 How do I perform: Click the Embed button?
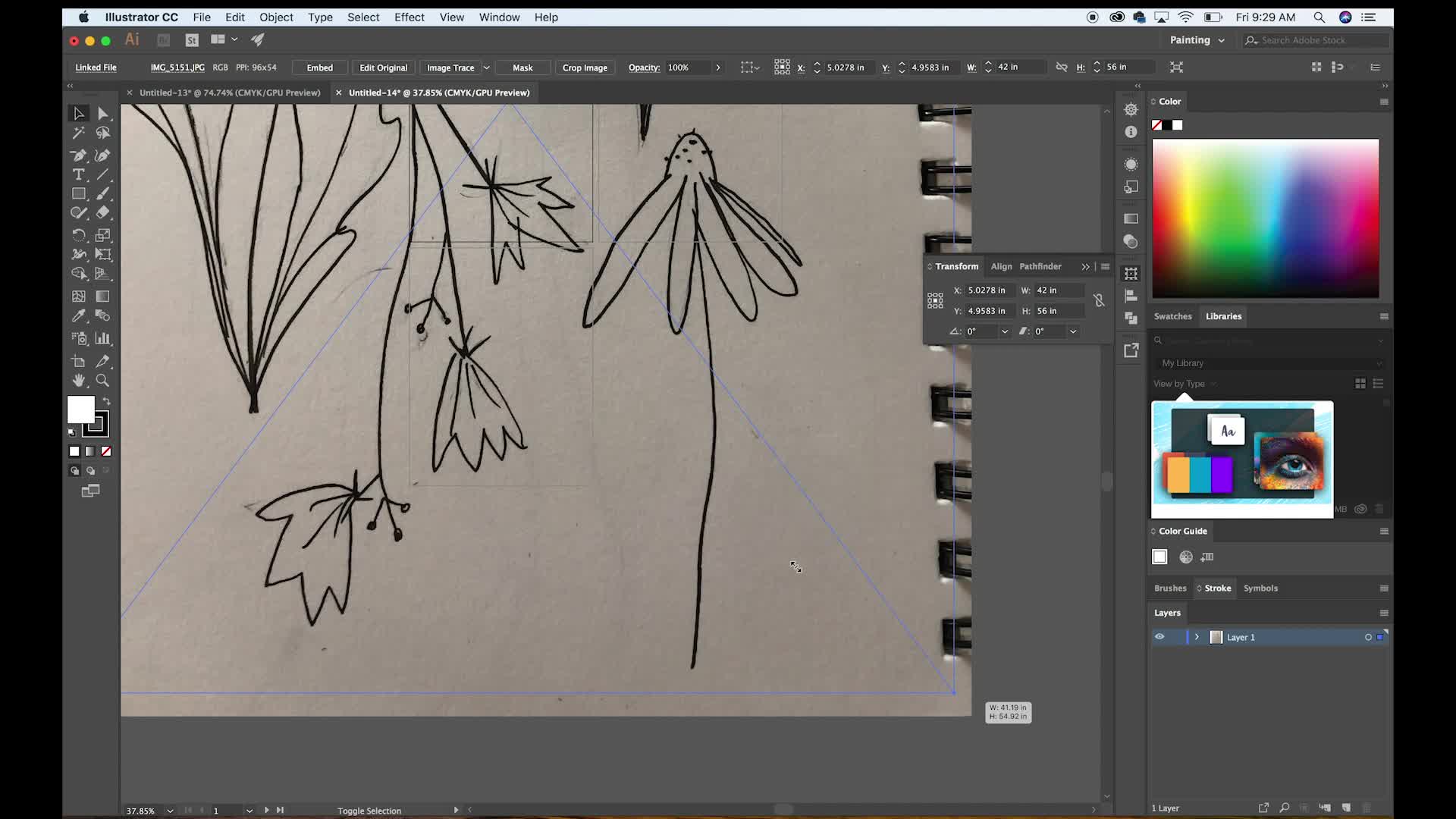point(319,67)
